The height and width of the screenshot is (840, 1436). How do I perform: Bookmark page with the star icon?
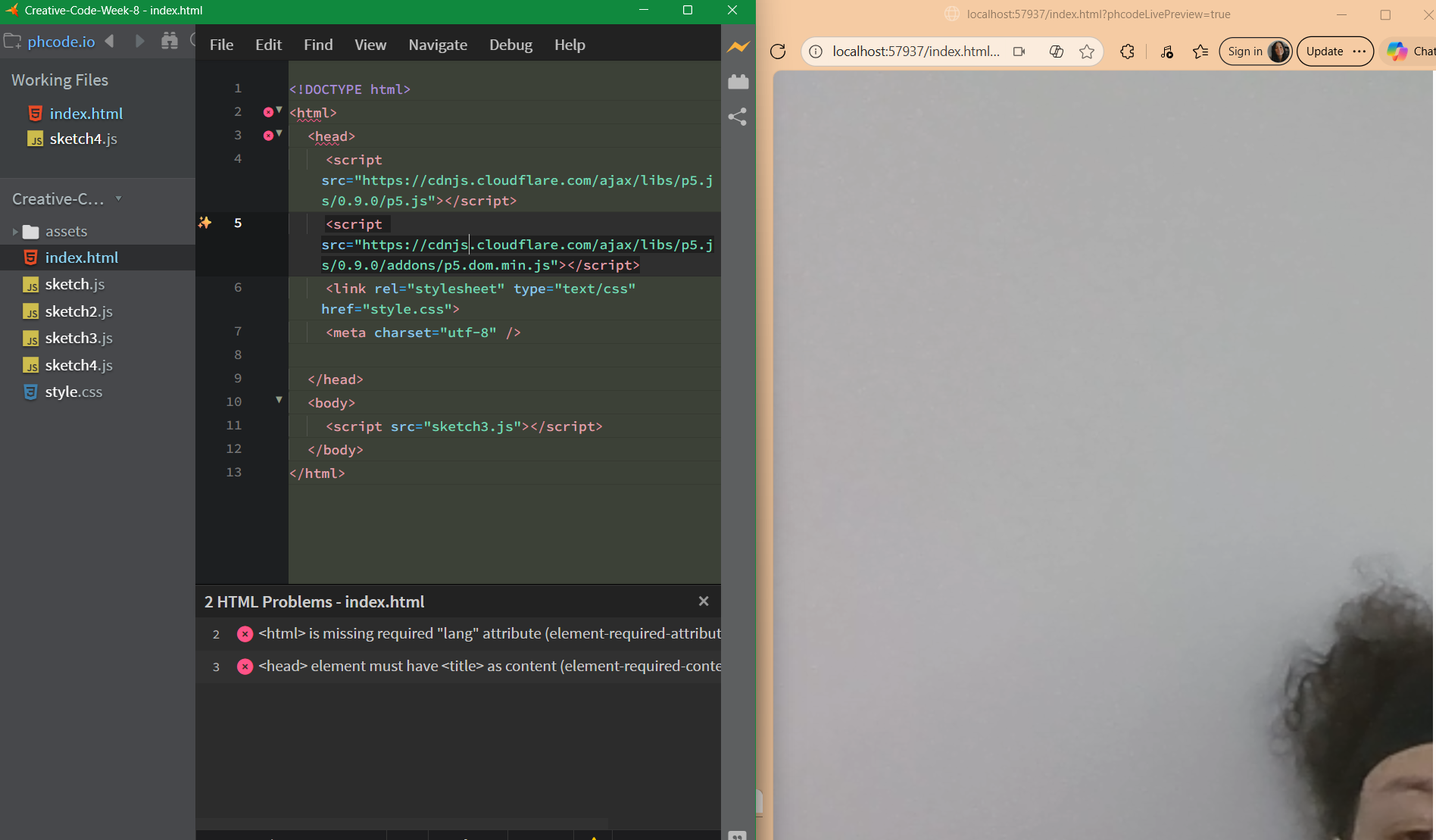[x=1087, y=52]
